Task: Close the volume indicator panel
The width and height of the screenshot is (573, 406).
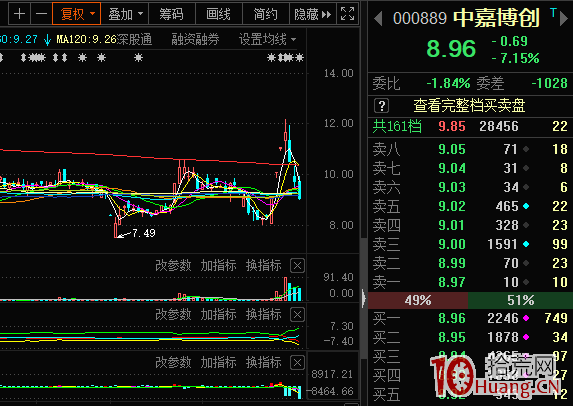Action: click(x=297, y=266)
